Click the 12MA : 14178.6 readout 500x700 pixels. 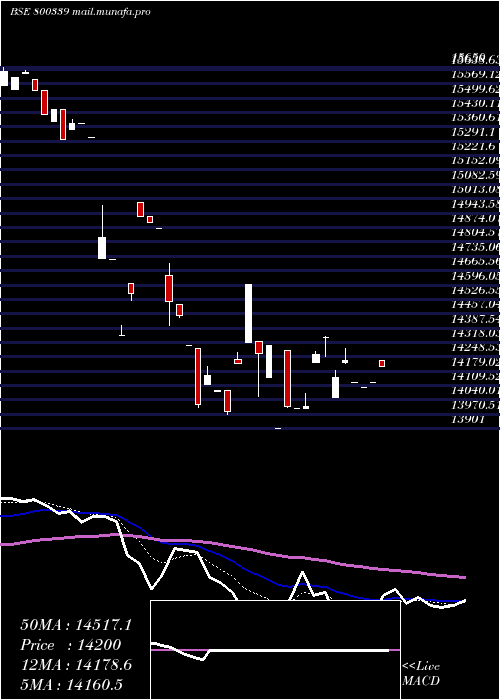point(76,665)
